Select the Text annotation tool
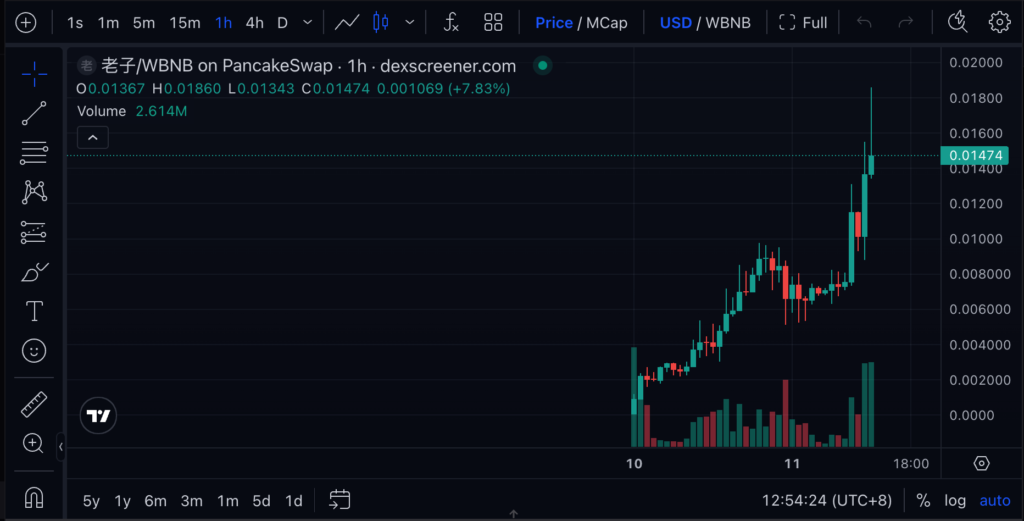The height and width of the screenshot is (521, 1024). coord(34,311)
